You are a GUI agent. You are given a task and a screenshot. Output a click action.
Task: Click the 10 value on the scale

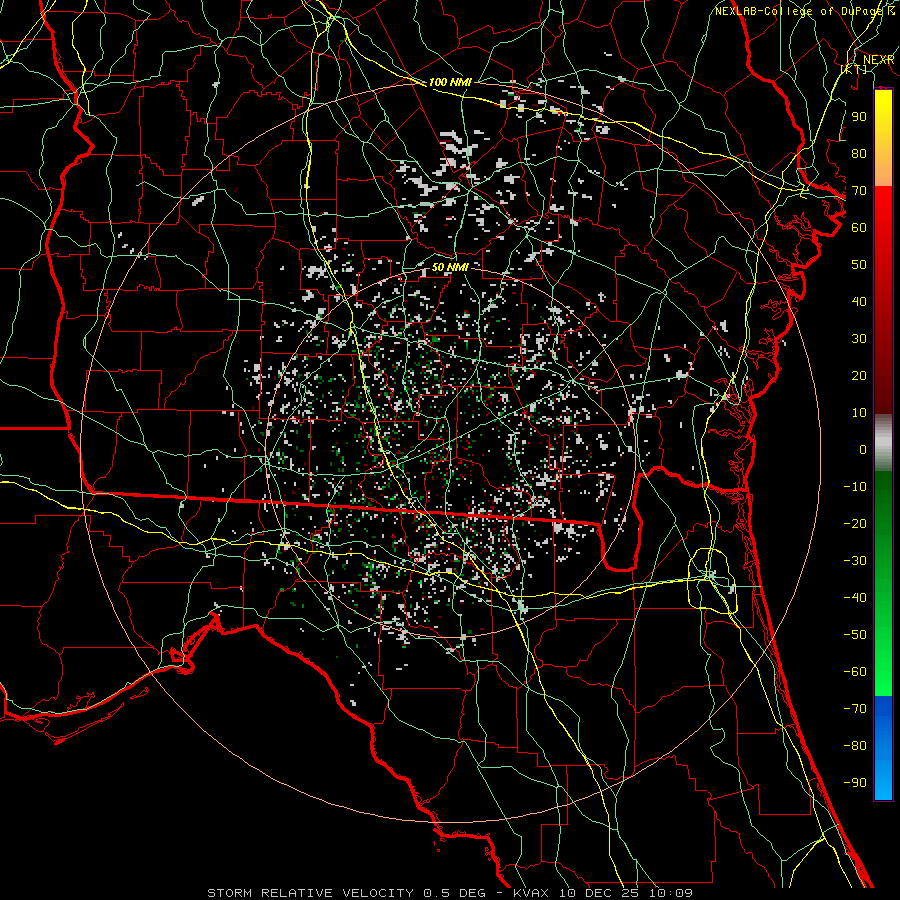[x=859, y=413]
